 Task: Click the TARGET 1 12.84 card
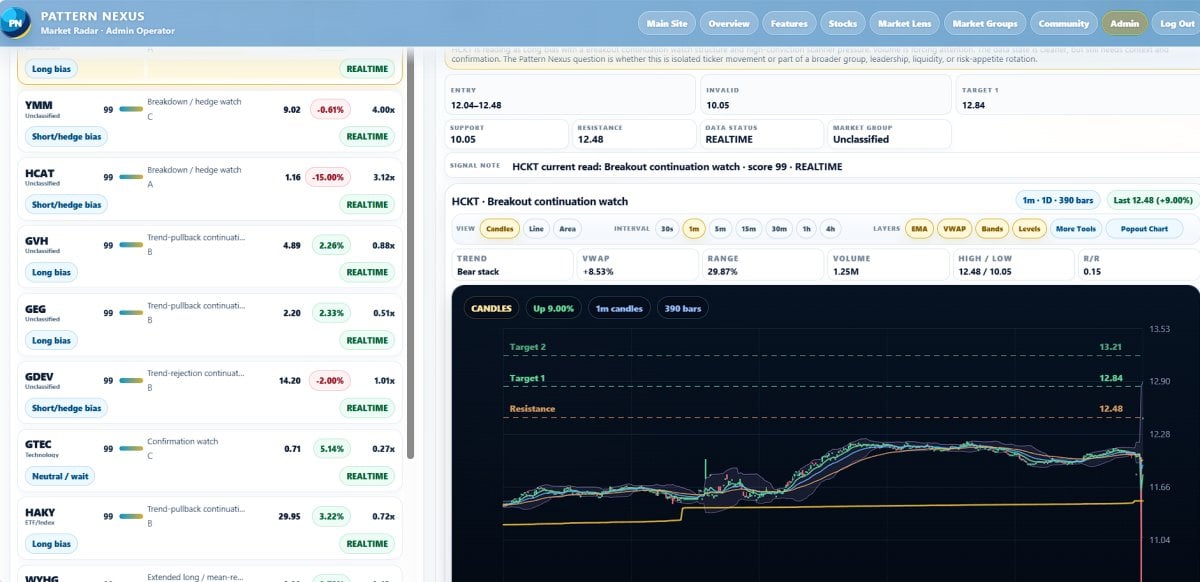coord(1078,96)
